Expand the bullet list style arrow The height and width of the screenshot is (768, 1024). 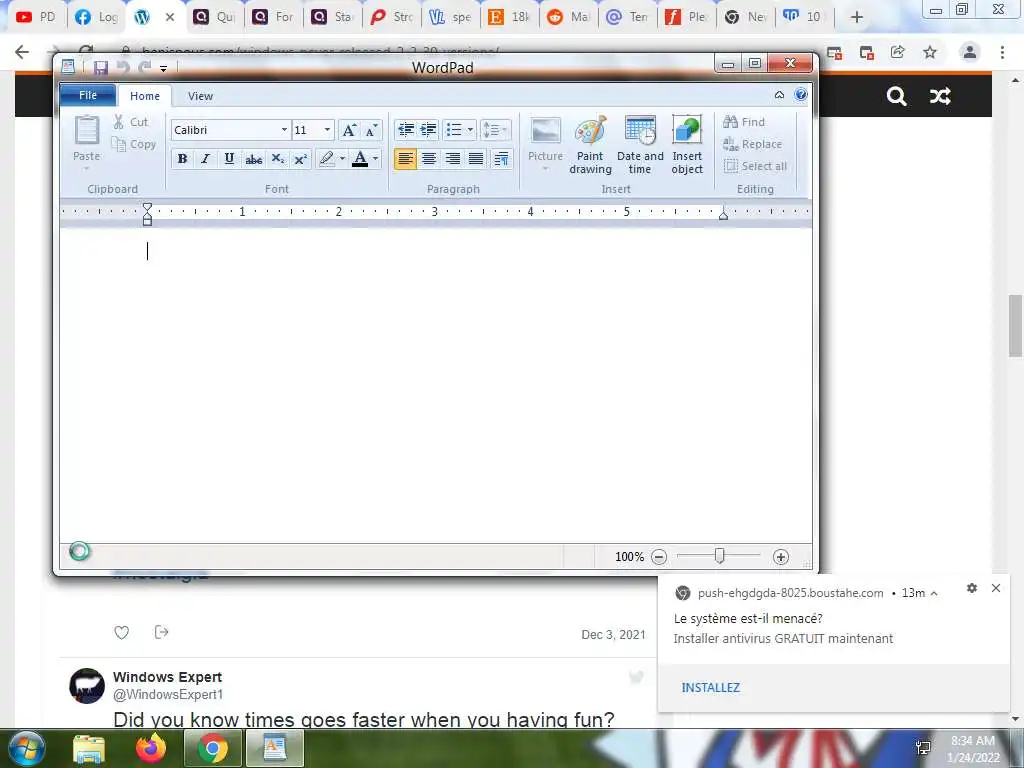click(470, 130)
